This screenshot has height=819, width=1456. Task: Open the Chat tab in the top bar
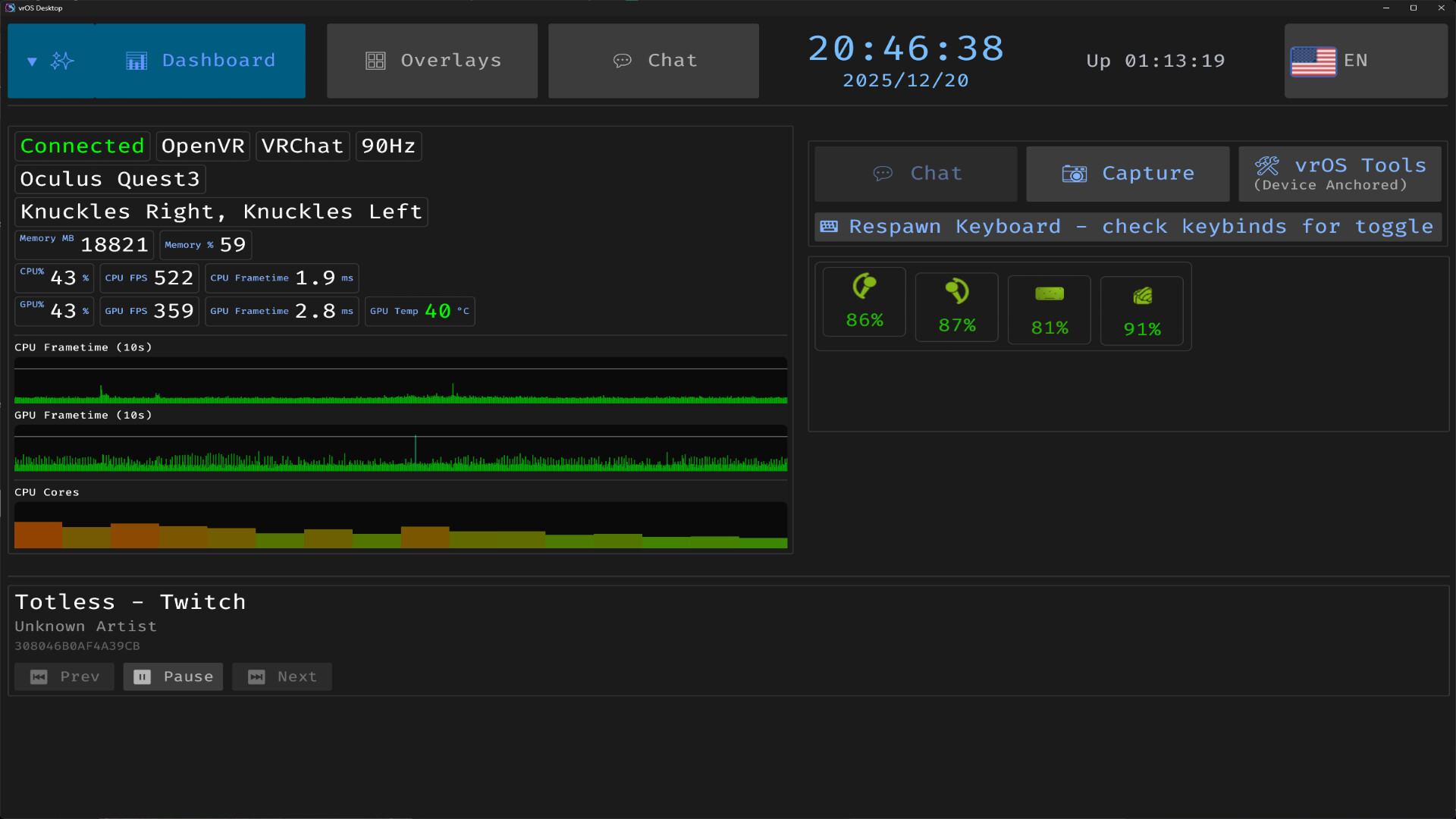point(653,61)
